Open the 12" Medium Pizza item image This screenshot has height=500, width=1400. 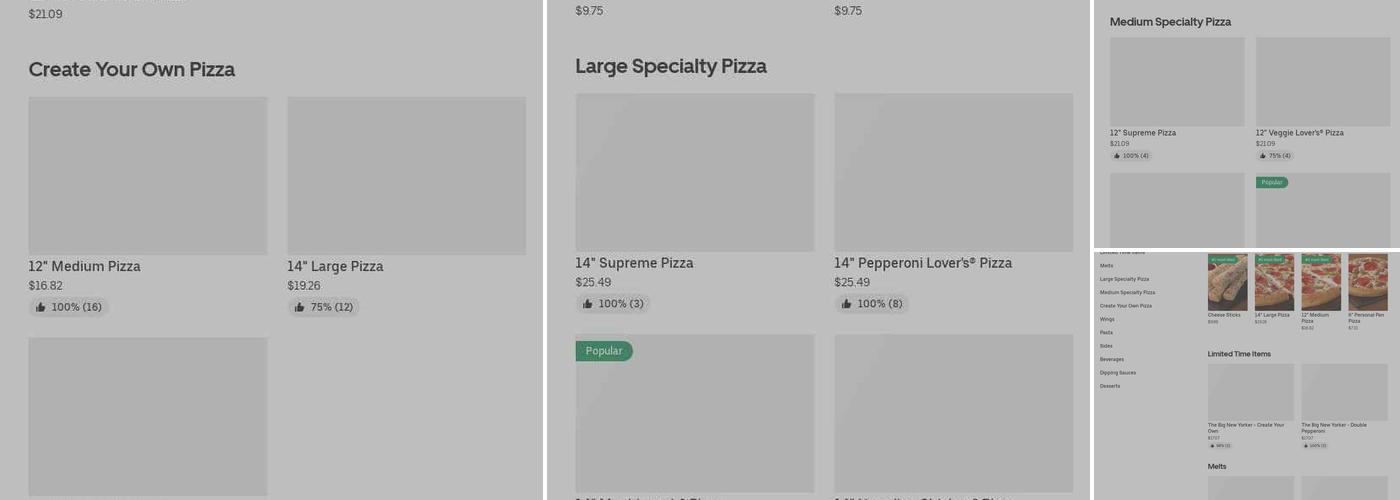coord(148,176)
